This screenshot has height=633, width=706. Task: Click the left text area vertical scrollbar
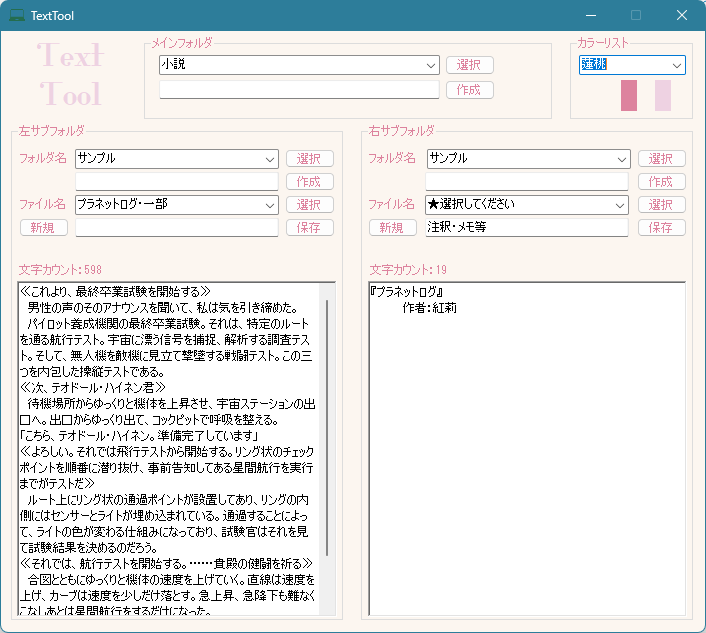[x=326, y=450]
